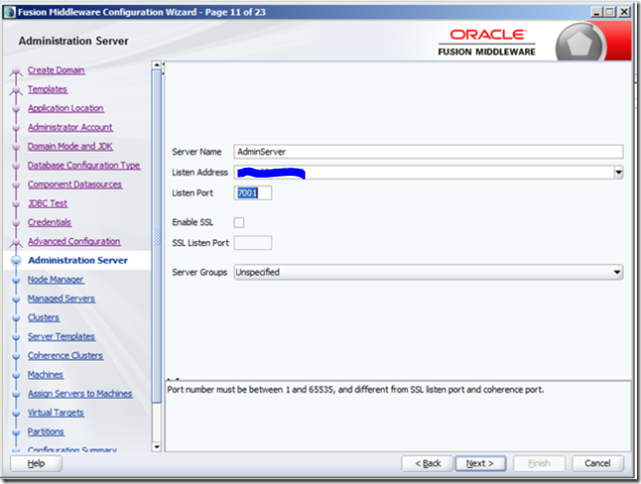Open Domain Mode and JDK step
The image size is (641, 484).
pyautogui.click(x=70, y=146)
